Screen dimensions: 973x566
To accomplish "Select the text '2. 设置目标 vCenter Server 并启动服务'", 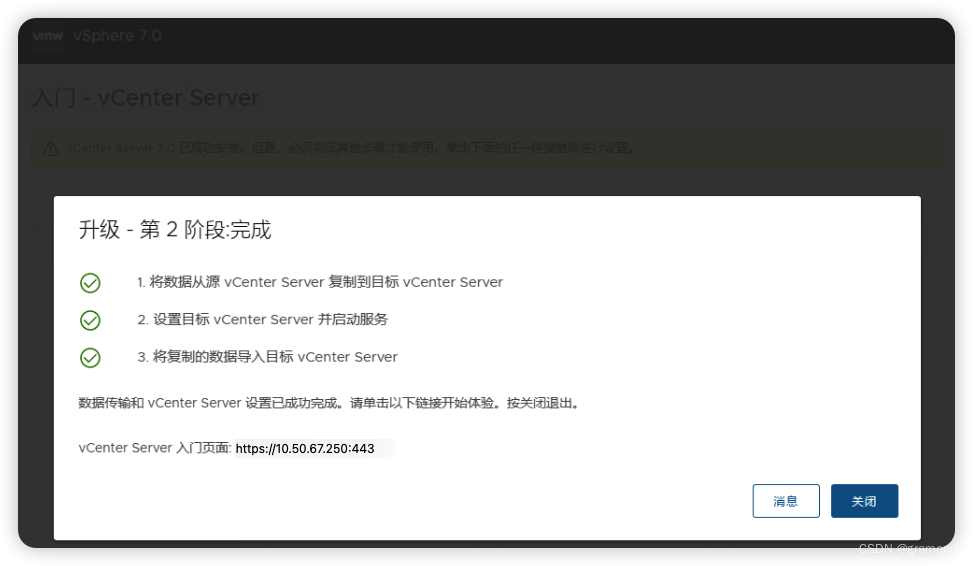I will click(262, 319).
